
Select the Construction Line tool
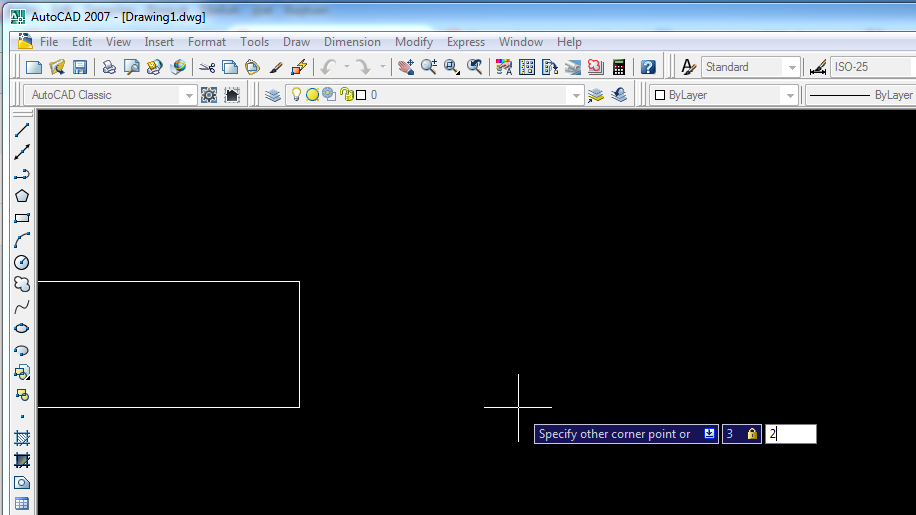[x=22, y=152]
